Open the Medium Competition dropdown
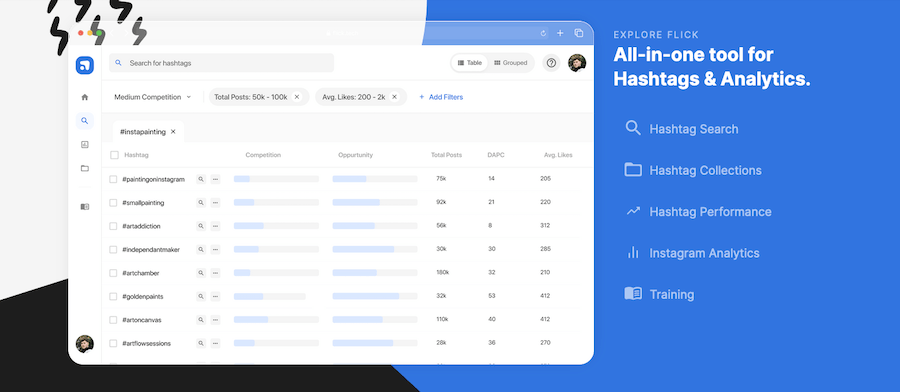 click(153, 97)
